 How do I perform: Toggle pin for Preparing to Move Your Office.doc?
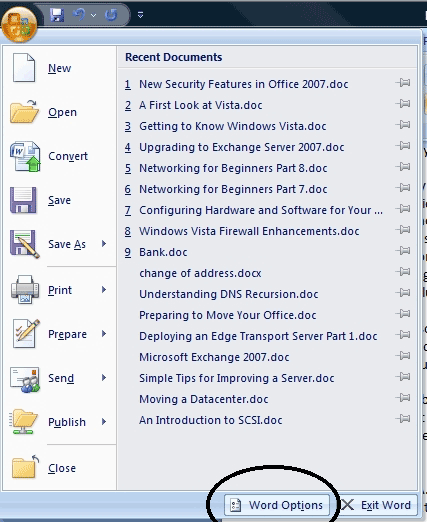pyautogui.click(x=403, y=314)
